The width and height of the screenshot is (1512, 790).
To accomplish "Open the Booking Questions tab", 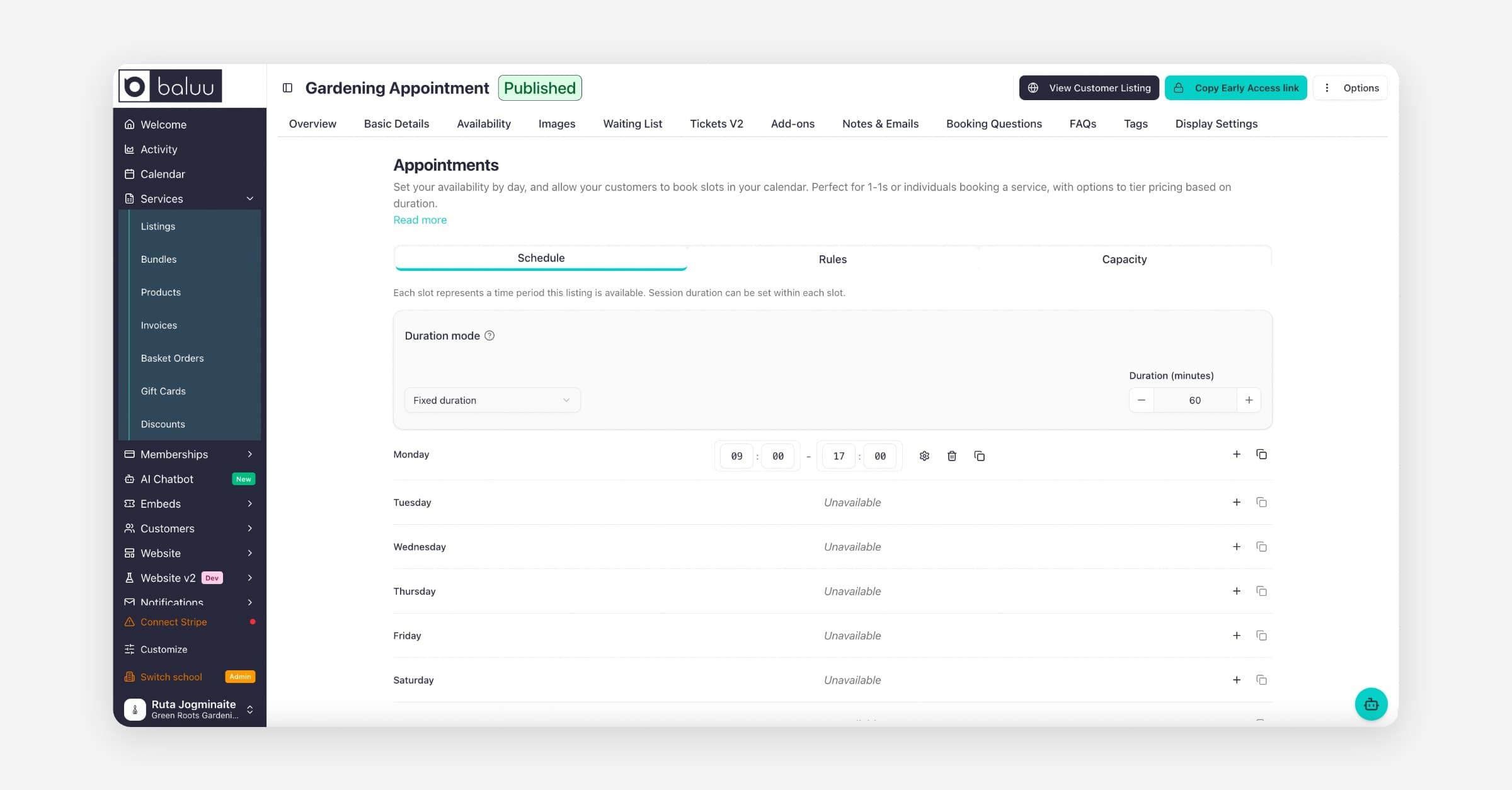I will coord(994,123).
